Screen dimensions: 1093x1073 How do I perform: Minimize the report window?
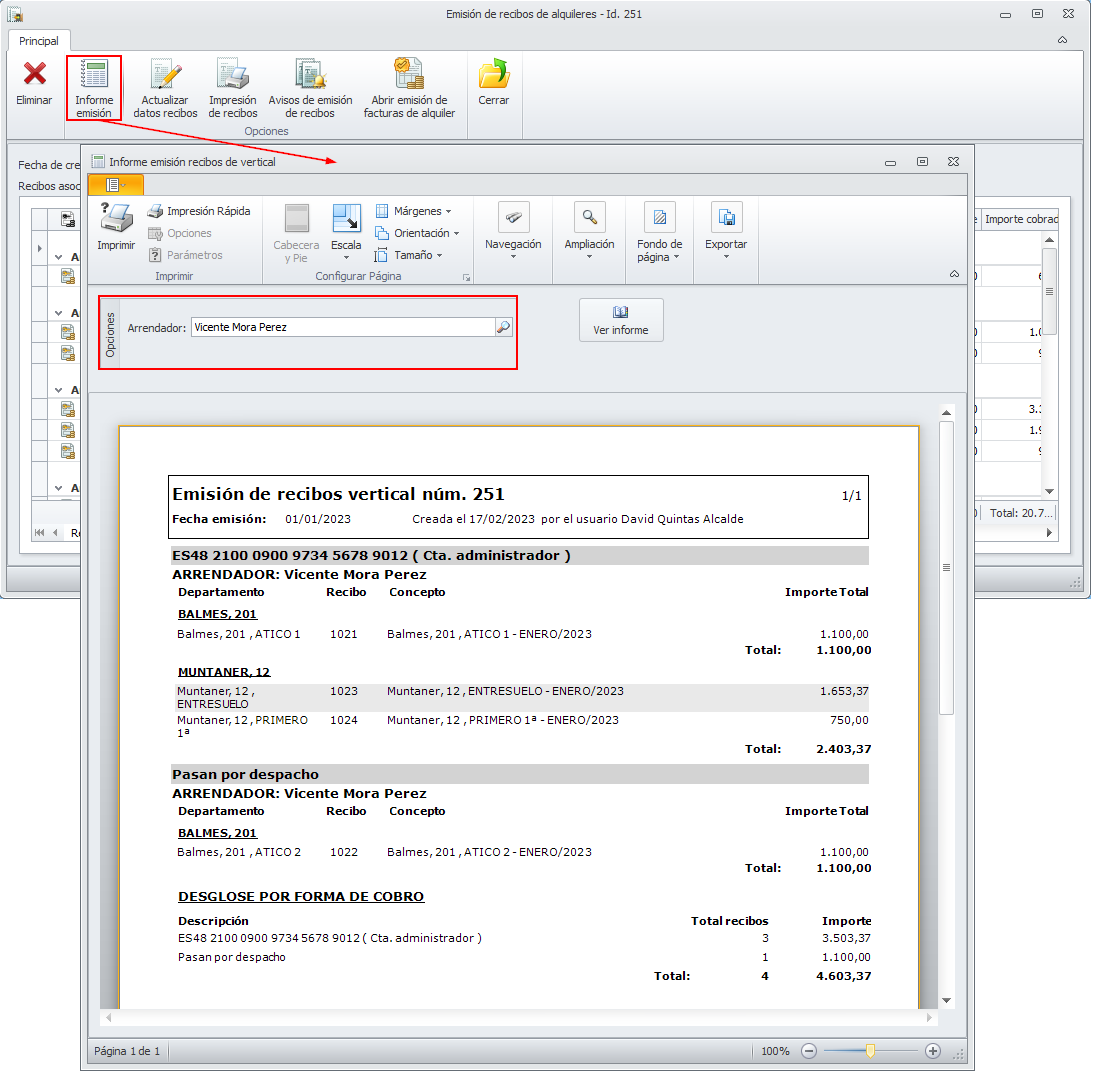pos(890,162)
